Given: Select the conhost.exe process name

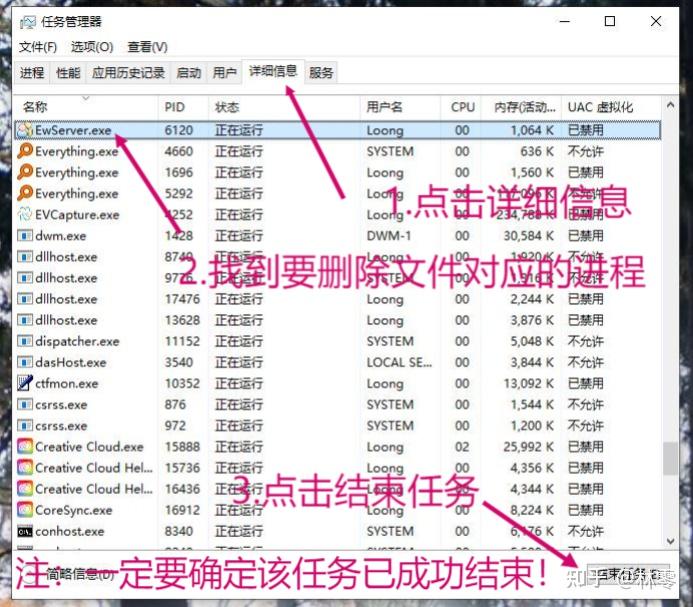Looking at the screenshot, I should [x=70, y=531].
